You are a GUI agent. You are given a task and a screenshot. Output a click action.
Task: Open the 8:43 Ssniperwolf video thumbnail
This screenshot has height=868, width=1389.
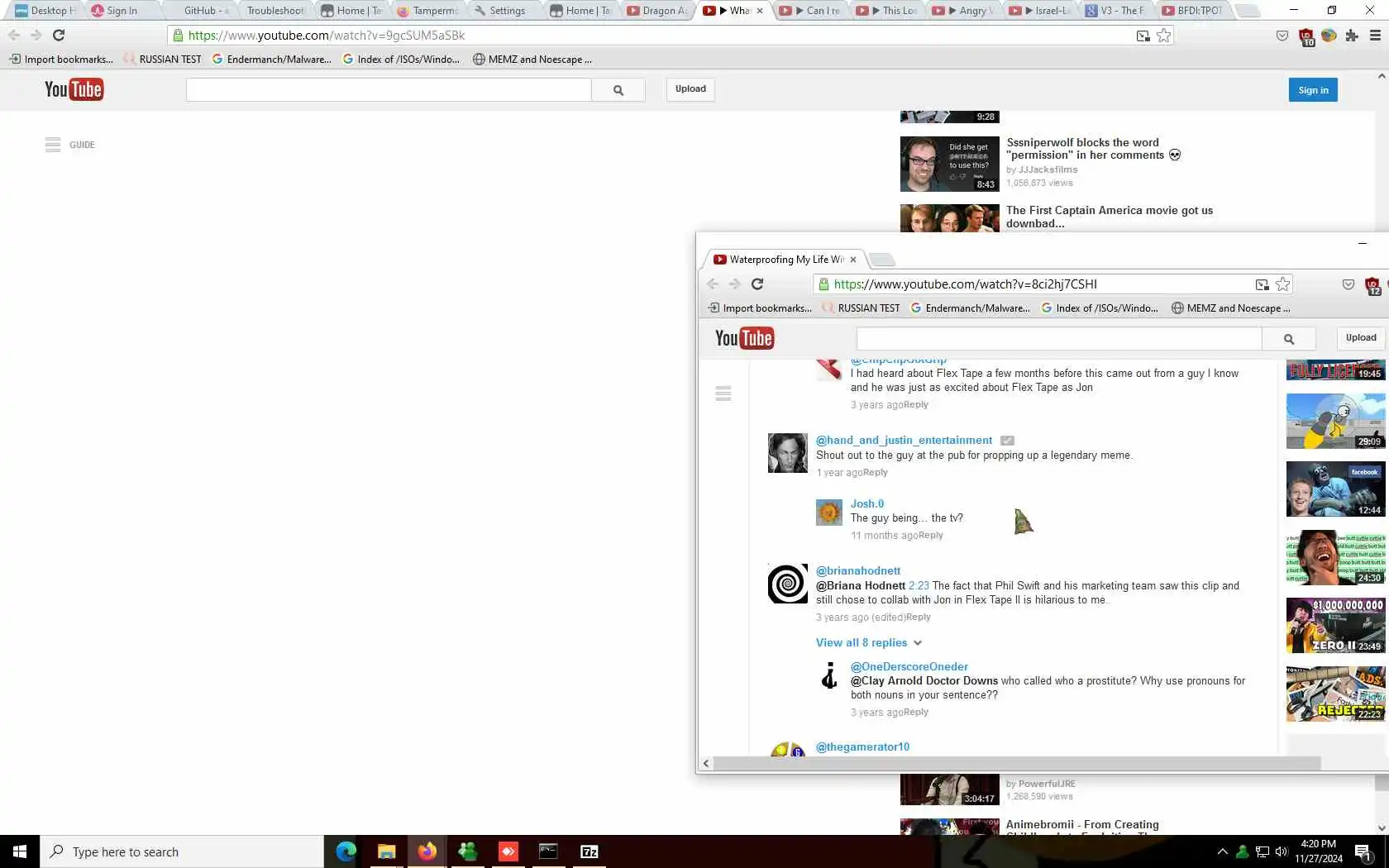tap(949, 164)
